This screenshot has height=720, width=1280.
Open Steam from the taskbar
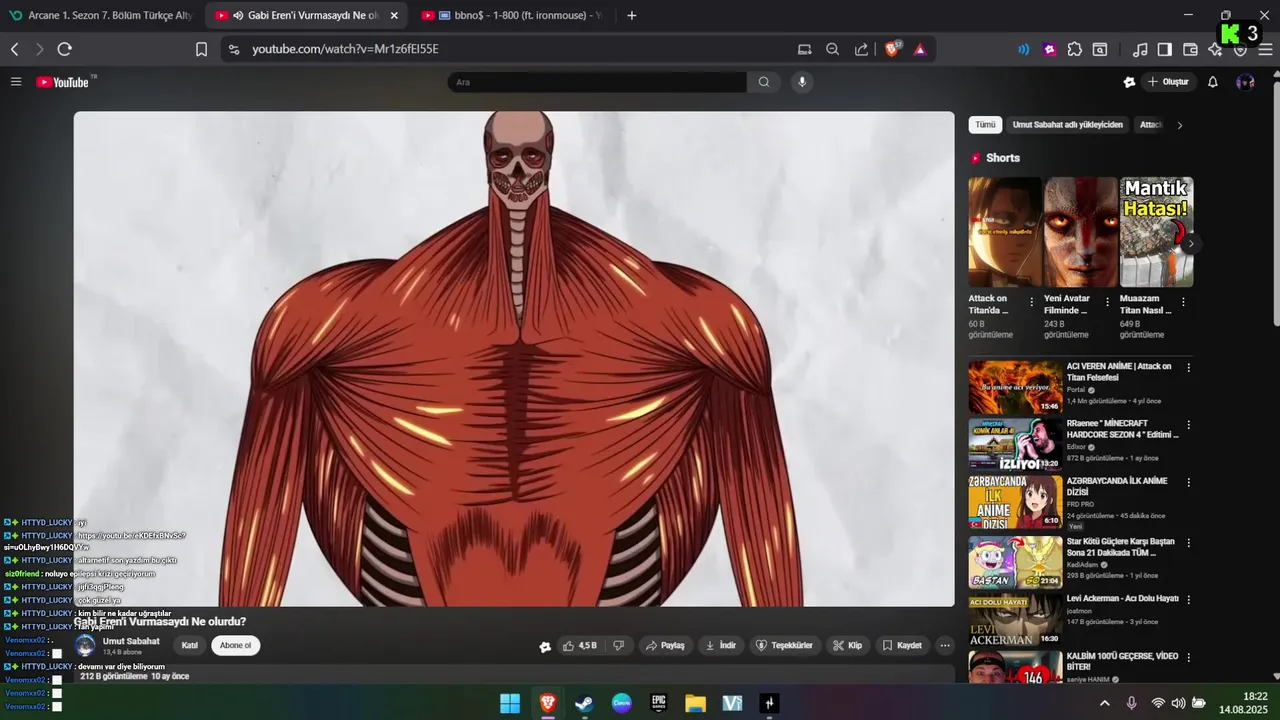click(584, 703)
